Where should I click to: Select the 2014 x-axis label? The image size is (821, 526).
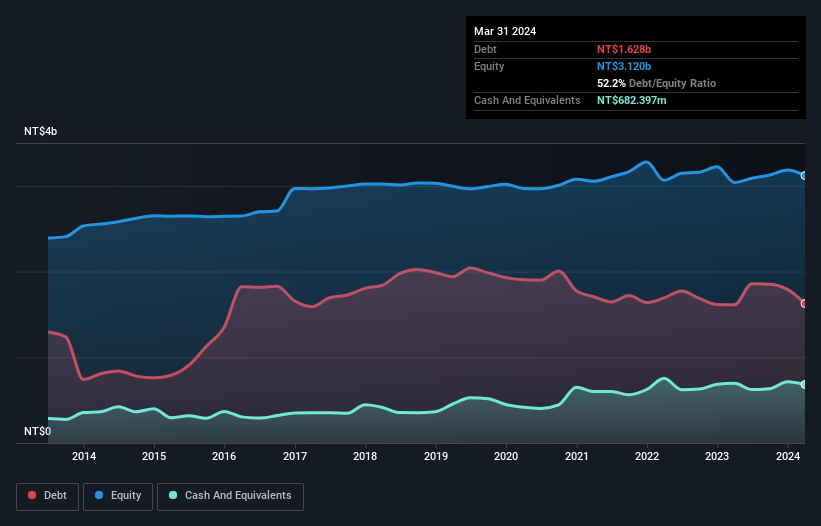point(84,456)
